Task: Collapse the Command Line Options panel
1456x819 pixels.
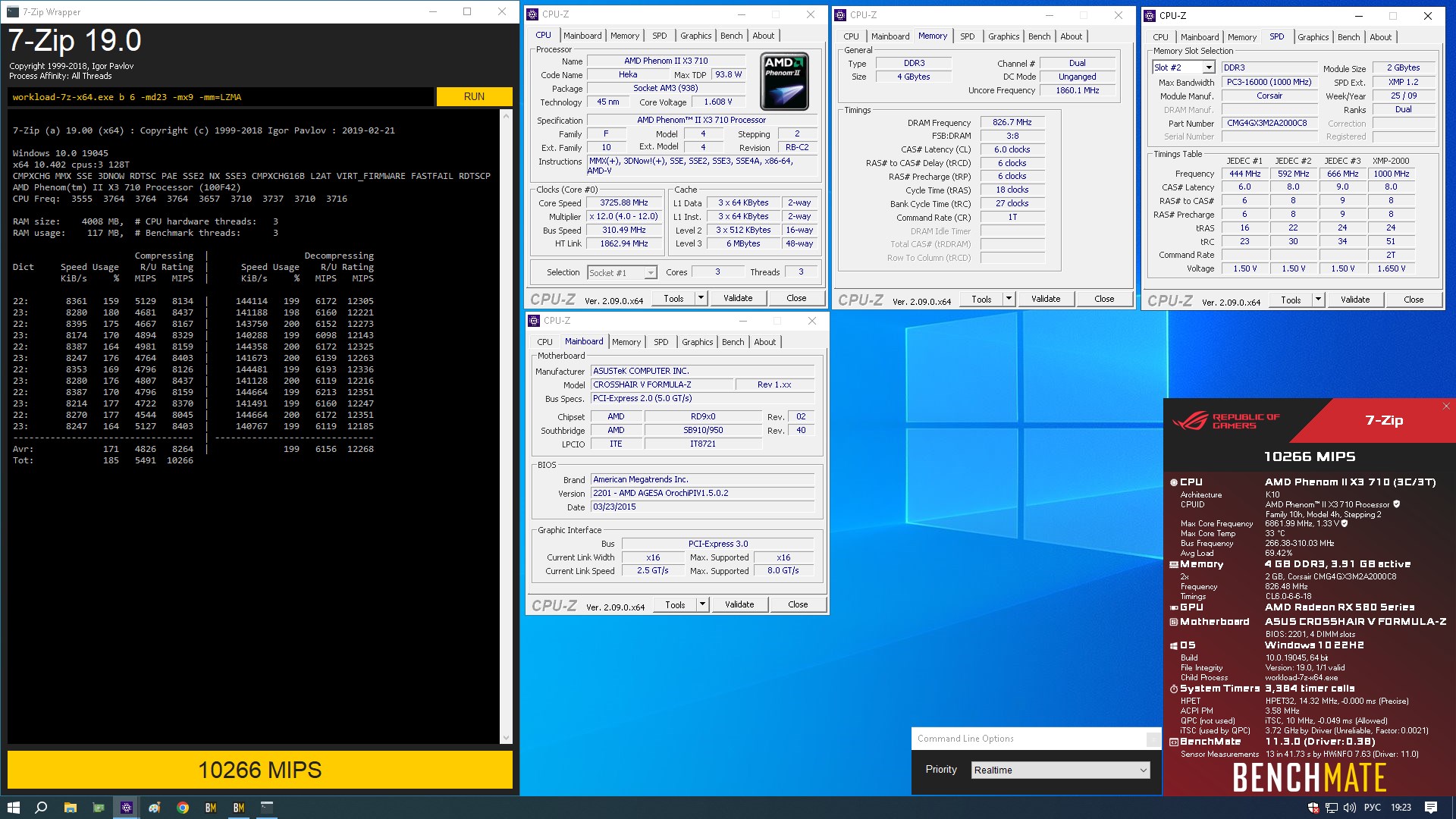Action: (x=1153, y=739)
